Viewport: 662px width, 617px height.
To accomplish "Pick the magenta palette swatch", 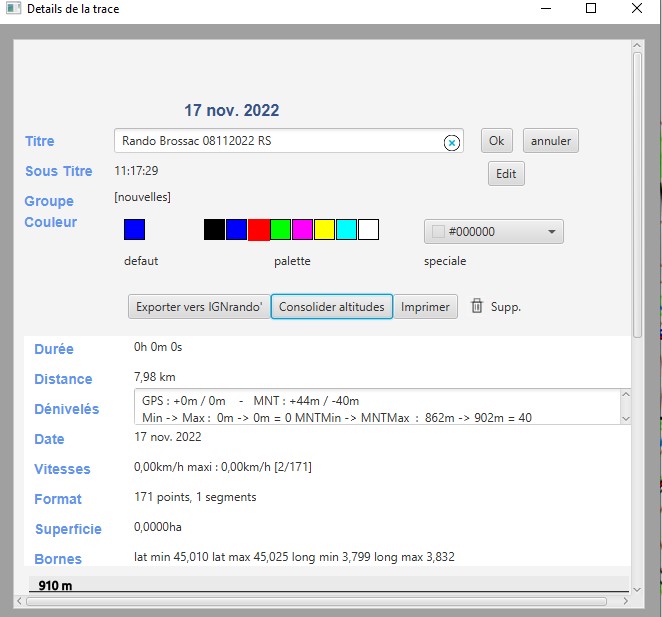I will tap(302, 230).
